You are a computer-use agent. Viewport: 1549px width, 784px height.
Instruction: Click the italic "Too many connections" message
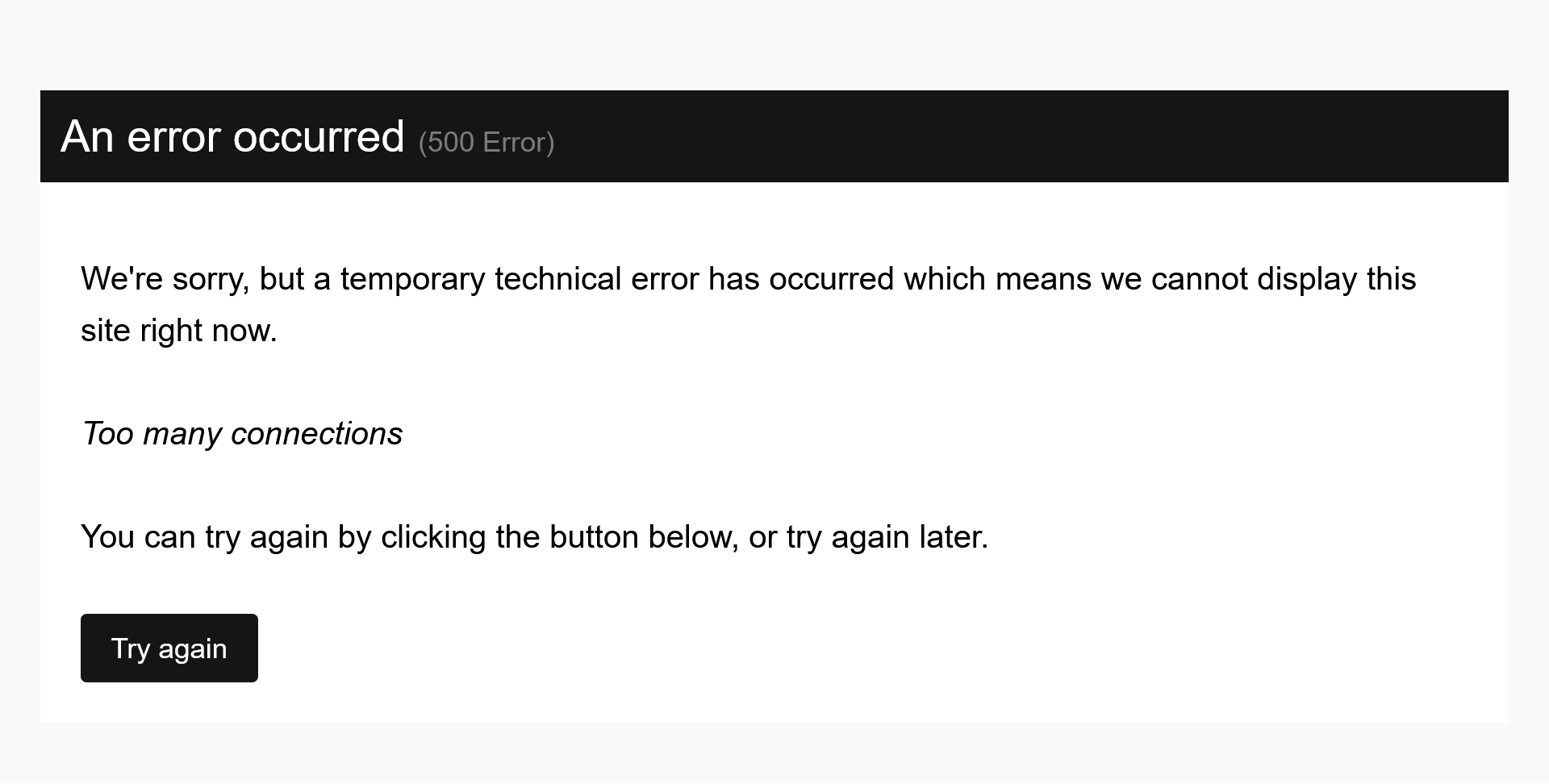(x=242, y=434)
